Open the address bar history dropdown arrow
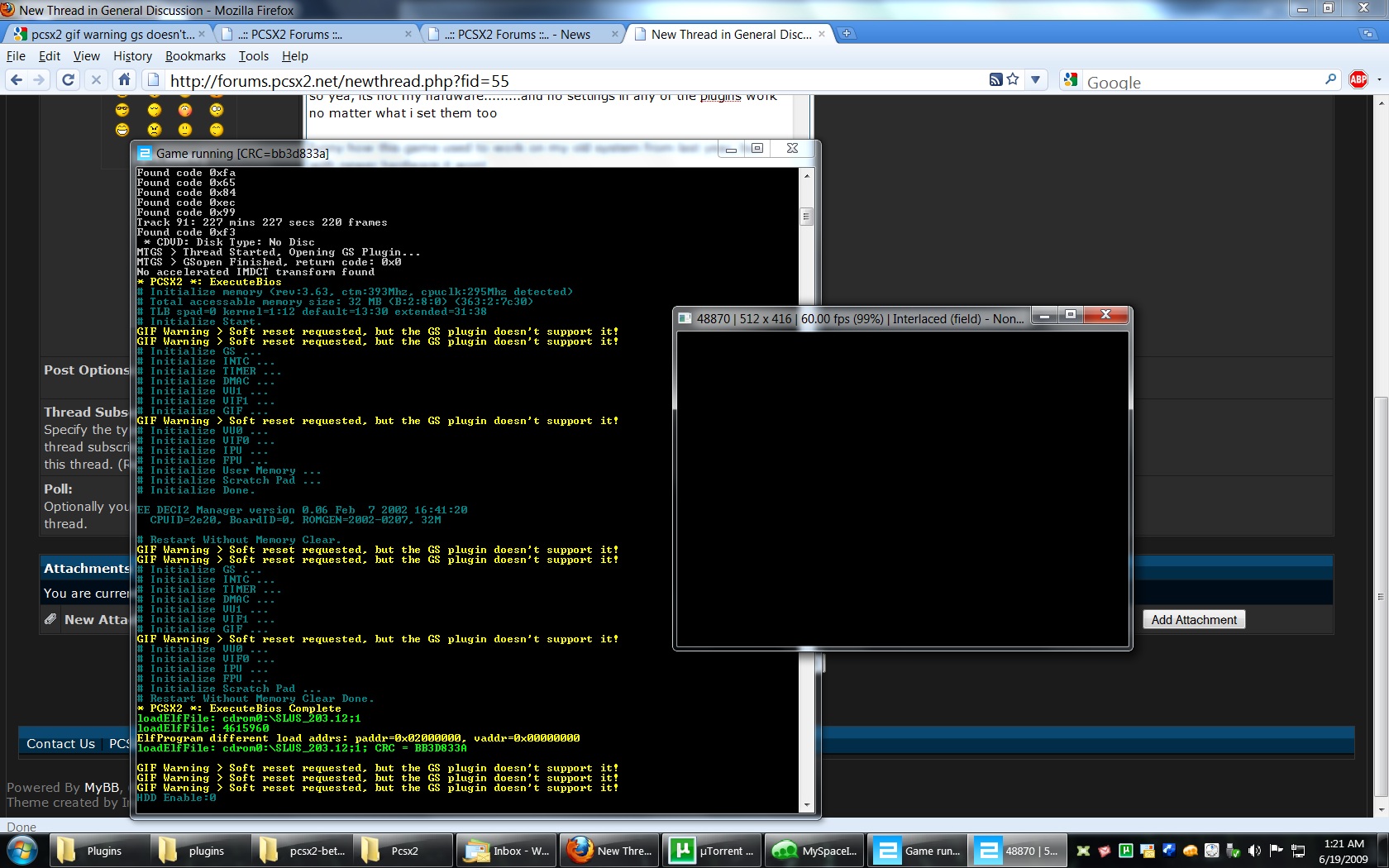The image size is (1389, 868). (1035, 80)
